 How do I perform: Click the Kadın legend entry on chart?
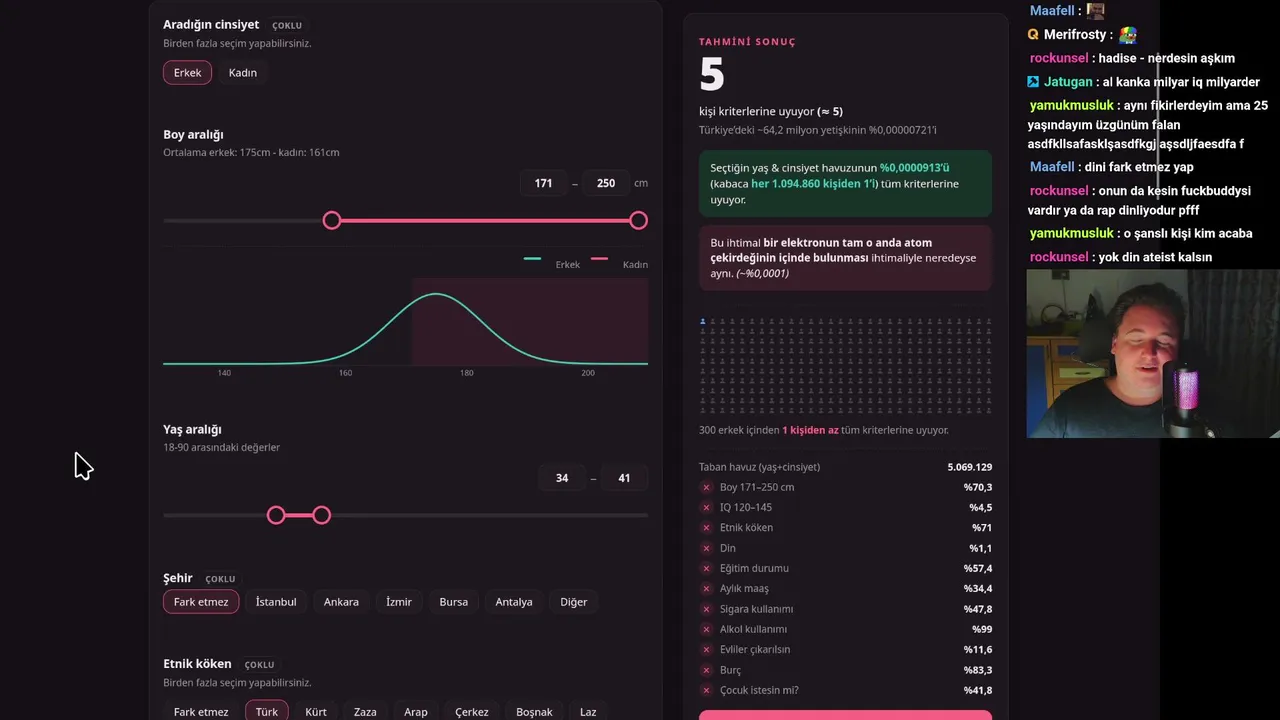(620, 264)
